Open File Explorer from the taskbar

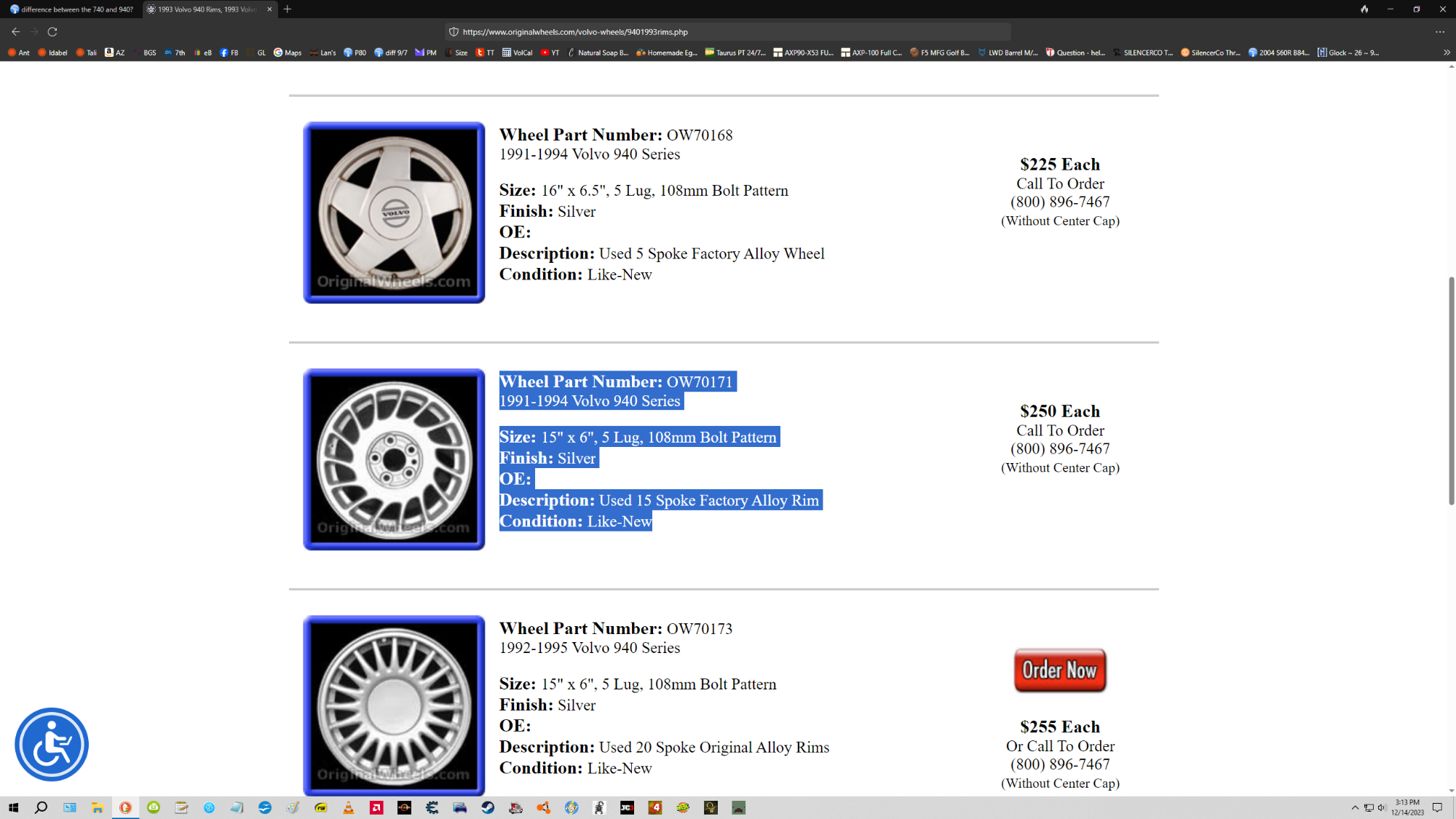(x=98, y=808)
